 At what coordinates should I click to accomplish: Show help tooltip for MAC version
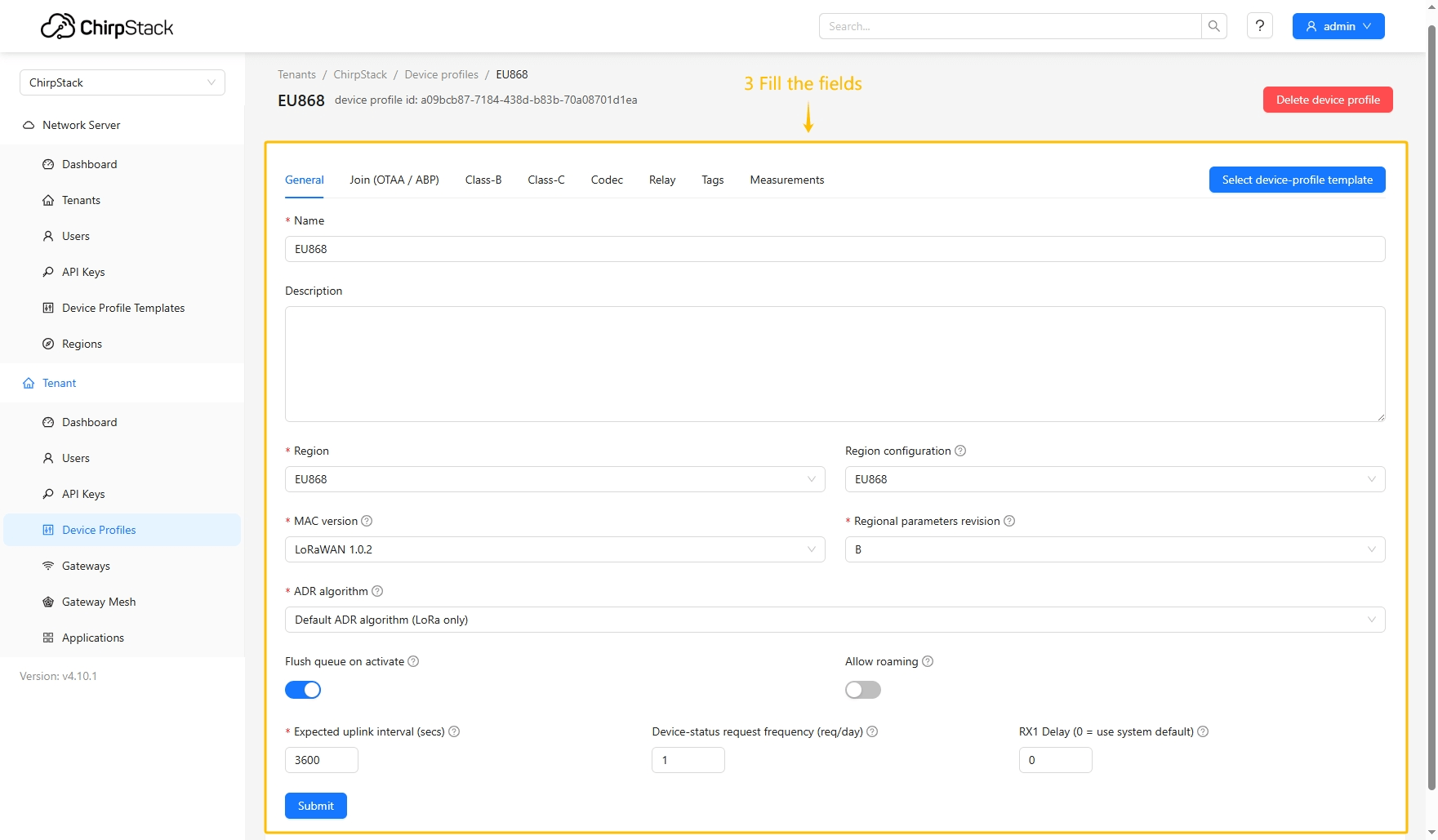tap(367, 521)
